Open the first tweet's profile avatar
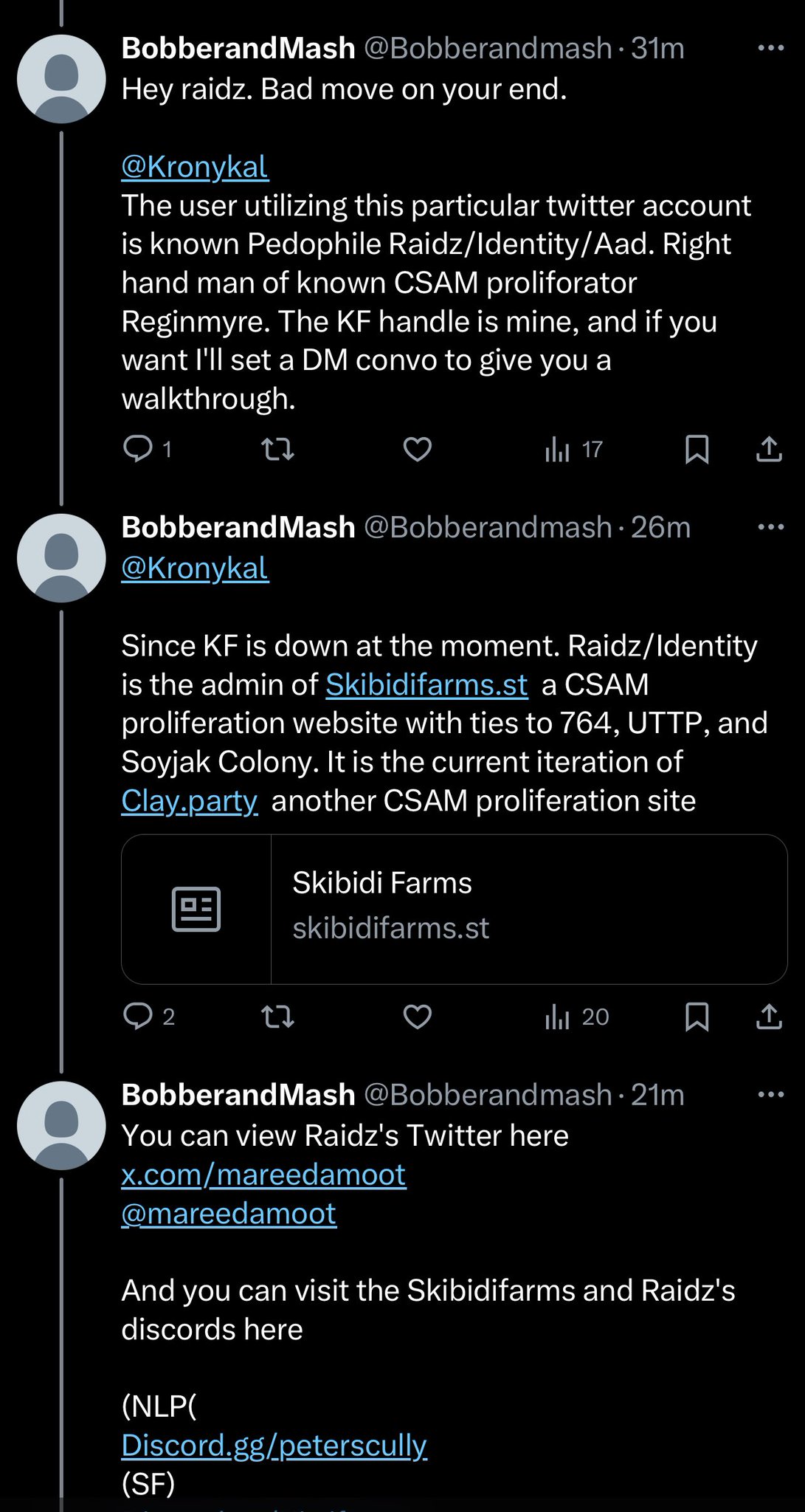The height and width of the screenshot is (1512, 805). point(61,78)
